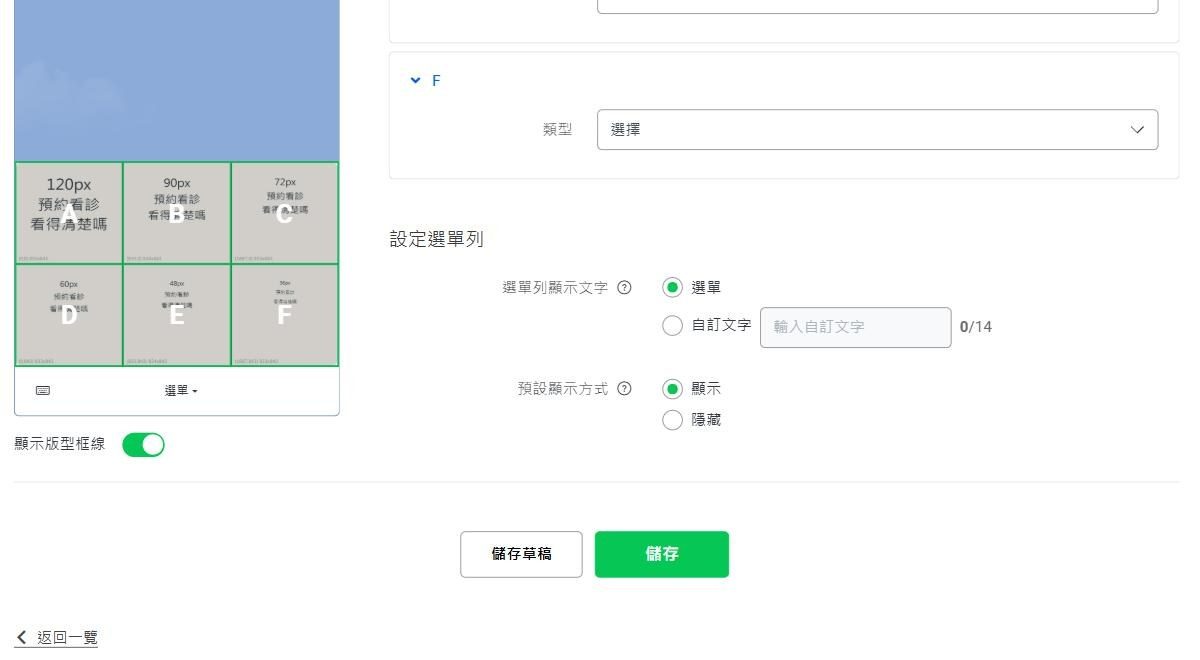Click the 選單列顯示文字 label

[555, 288]
